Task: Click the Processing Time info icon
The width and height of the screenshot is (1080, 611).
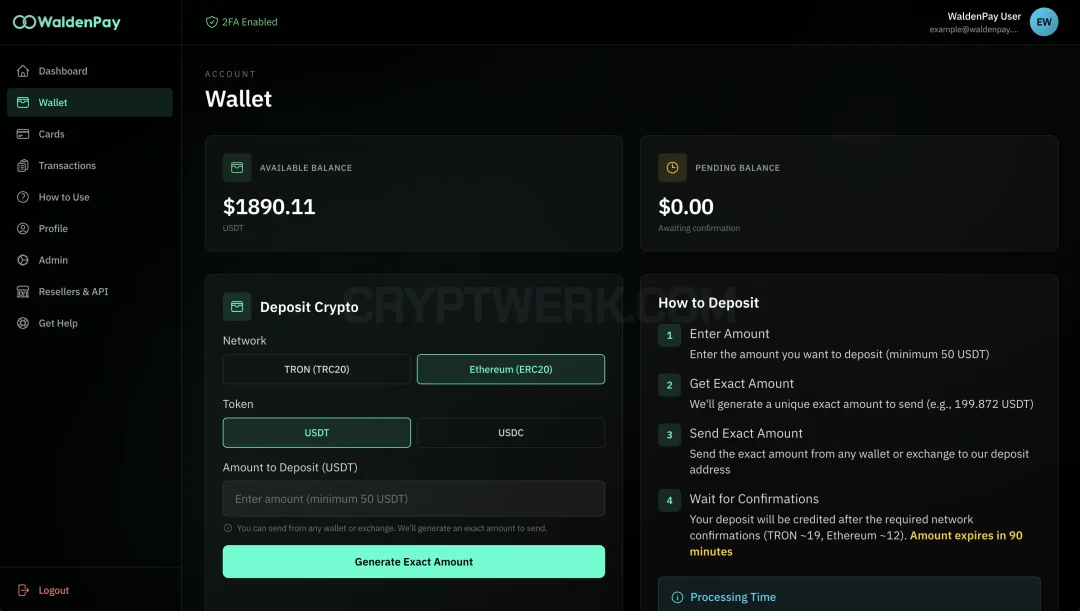Action: coord(677,597)
